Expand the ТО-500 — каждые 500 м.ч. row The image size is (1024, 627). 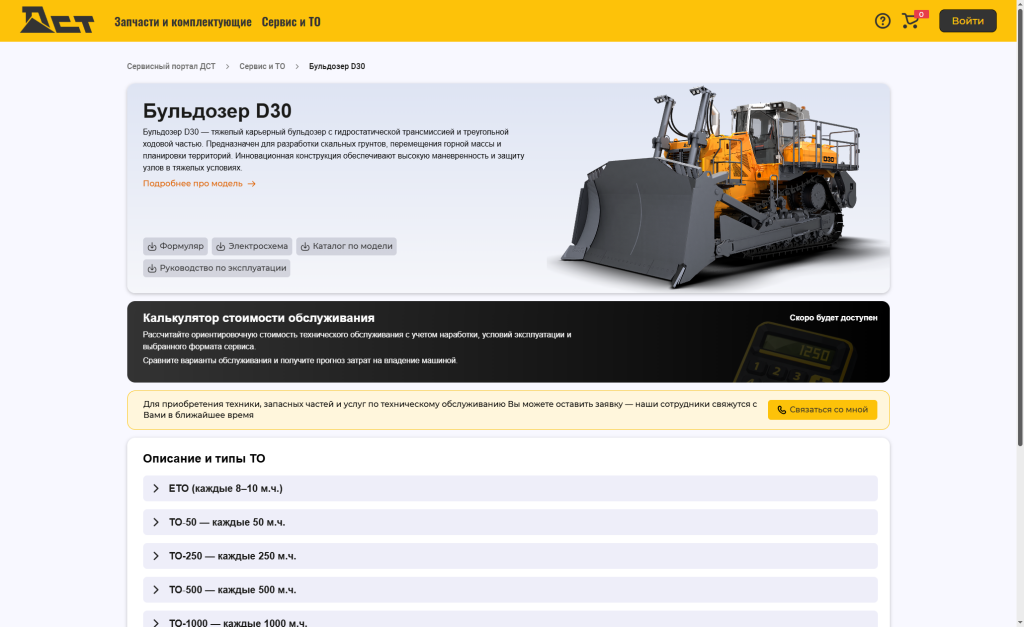(x=510, y=590)
